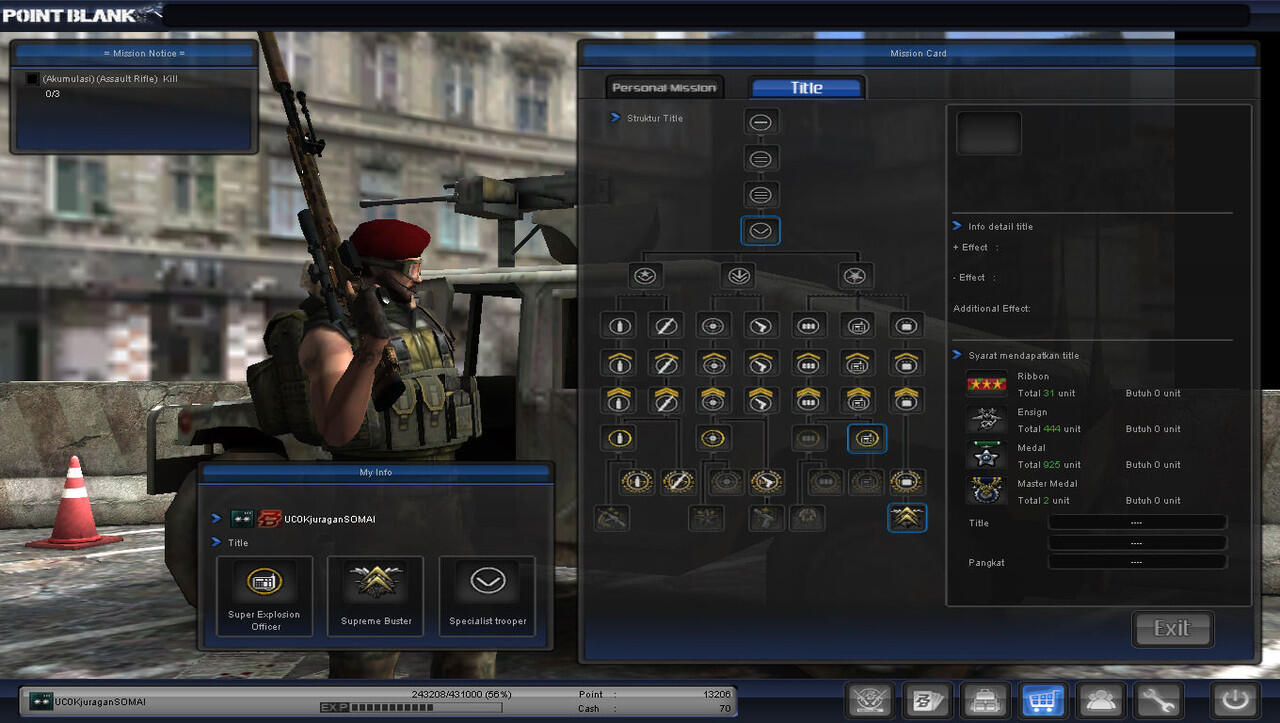Image resolution: width=1280 pixels, height=723 pixels.
Task: Switch to the Title tab
Action: (x=806, y=88)
